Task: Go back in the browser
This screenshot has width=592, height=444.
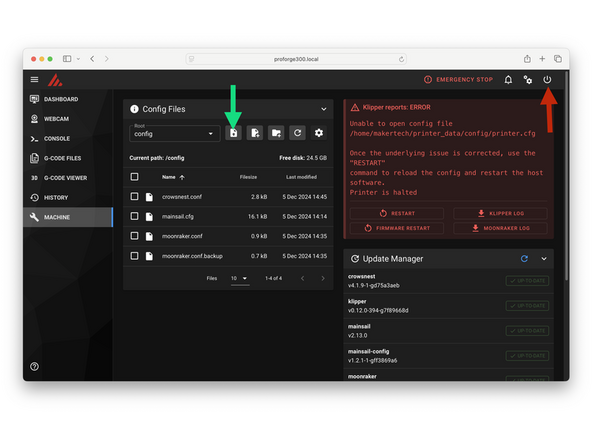Action: 92,59
